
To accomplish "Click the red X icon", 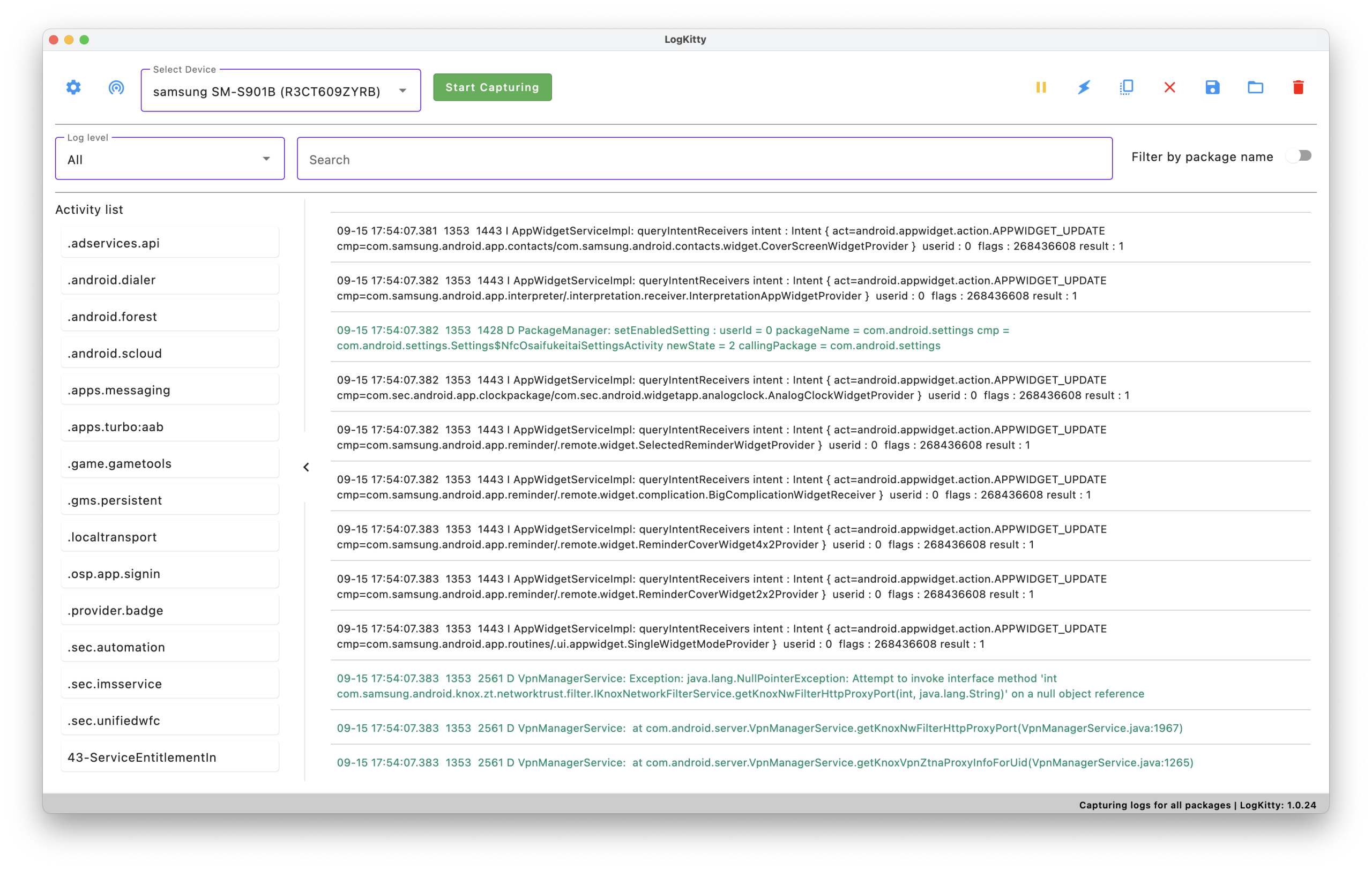I will tap(1170, 87).
